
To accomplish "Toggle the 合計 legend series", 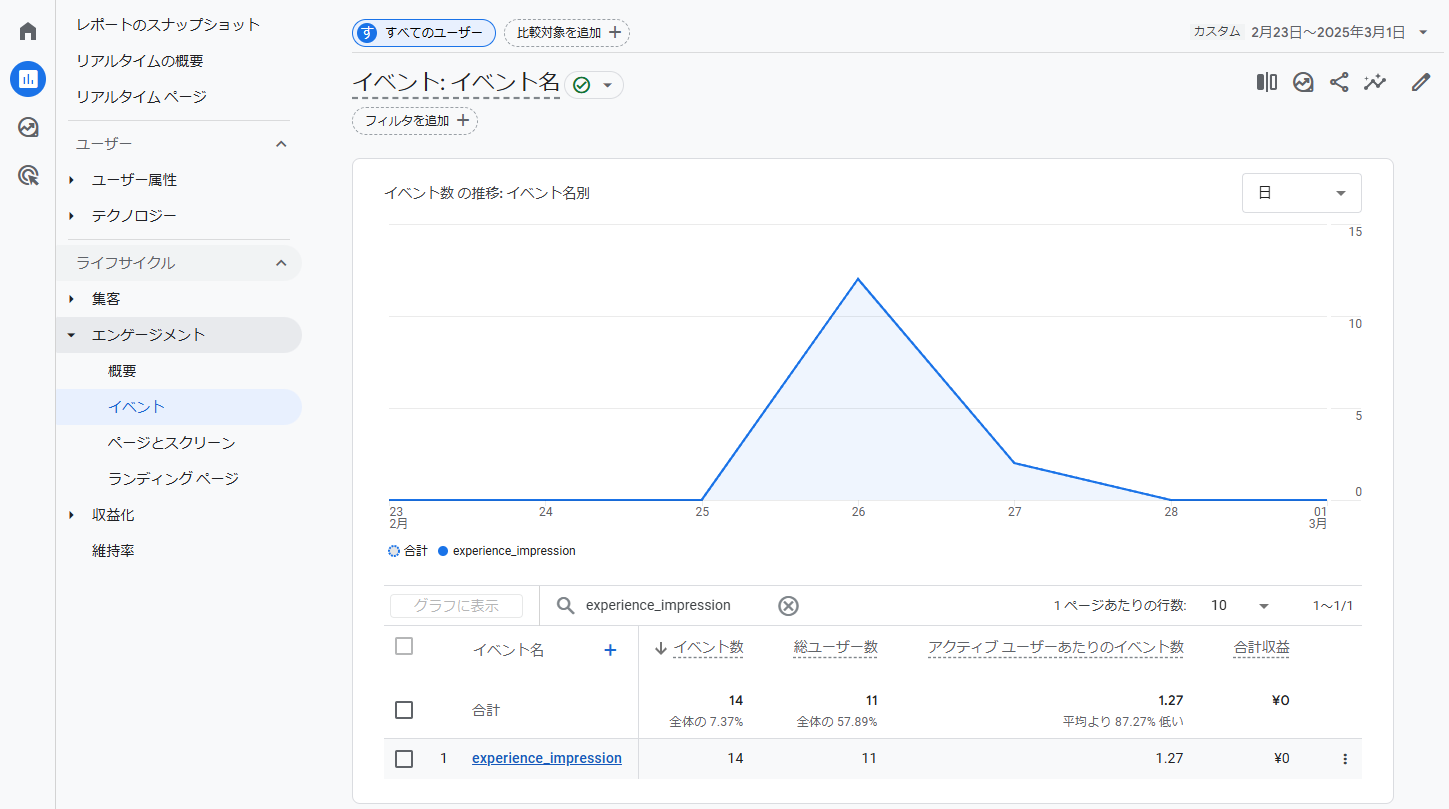I will coord(408,551).
